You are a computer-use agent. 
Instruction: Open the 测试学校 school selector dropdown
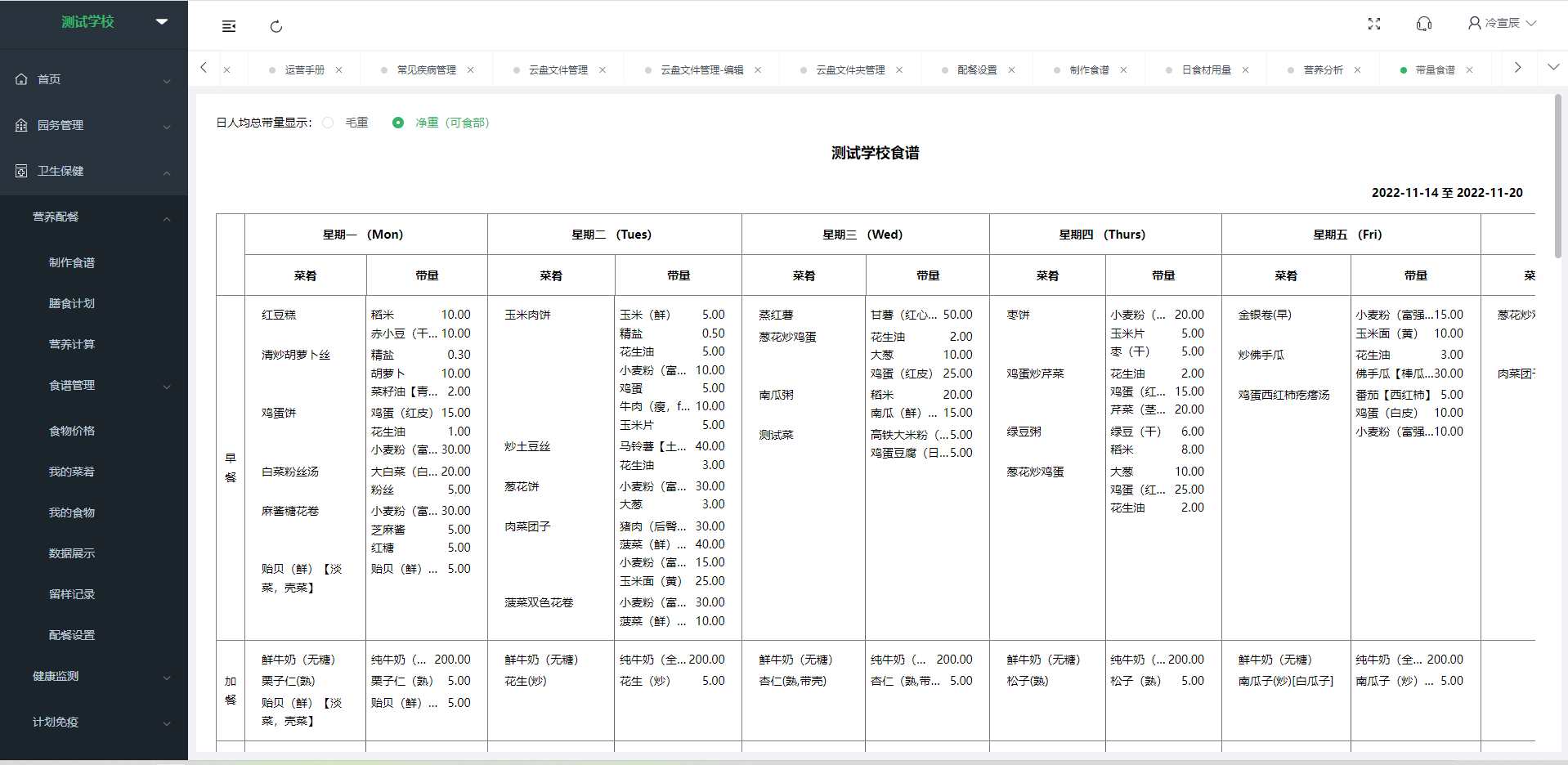162,22
